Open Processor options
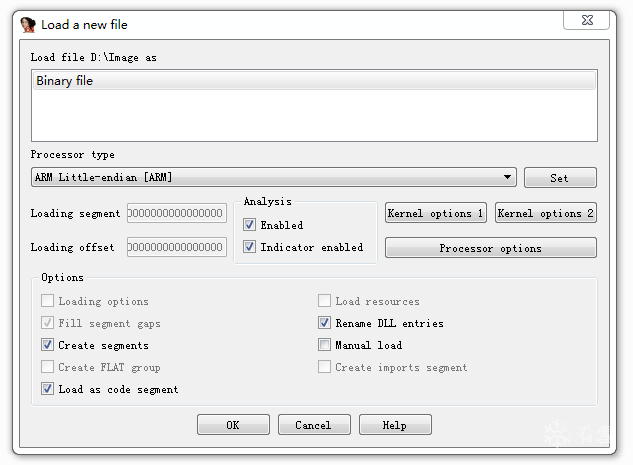This screenshot has width=633, height=465. pos(490,247)
